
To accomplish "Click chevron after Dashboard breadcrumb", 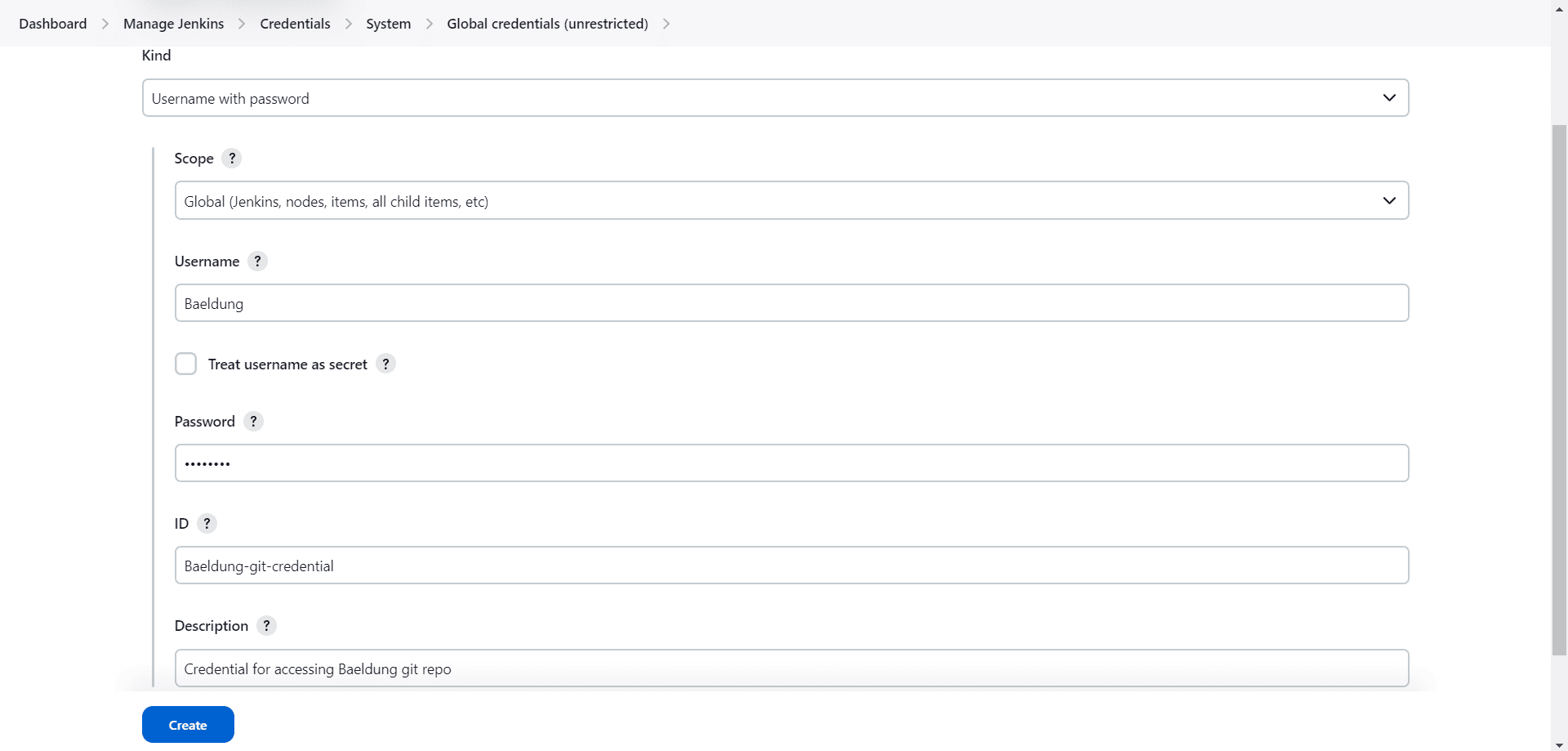I will [x=105, y=24].
